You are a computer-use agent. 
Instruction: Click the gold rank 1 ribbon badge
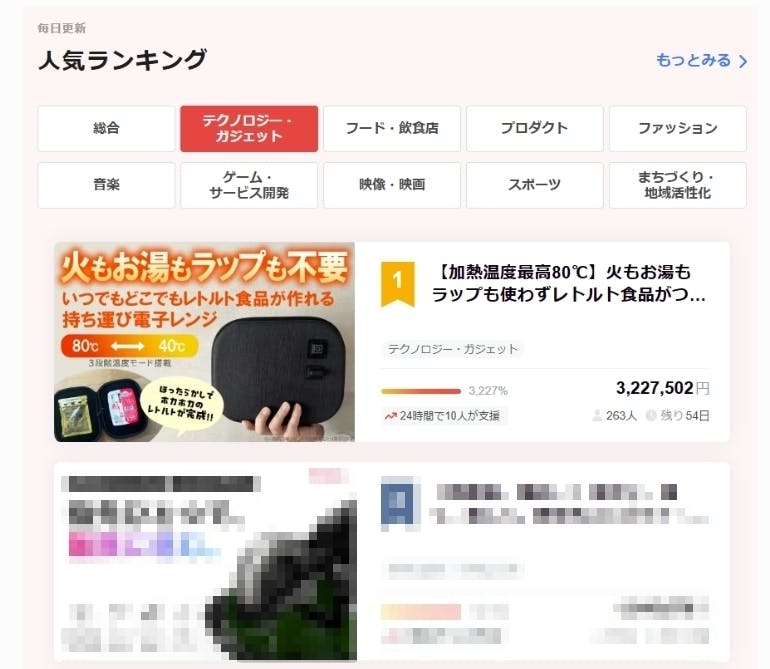coord(398,284)
